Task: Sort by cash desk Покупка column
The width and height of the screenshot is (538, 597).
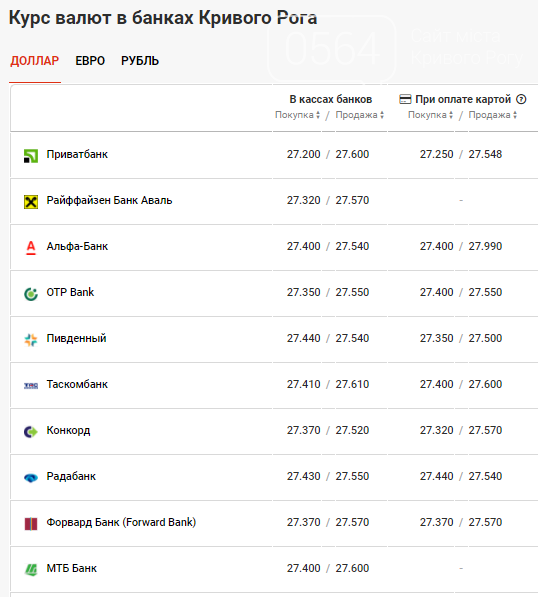Action: click(297, 115)
